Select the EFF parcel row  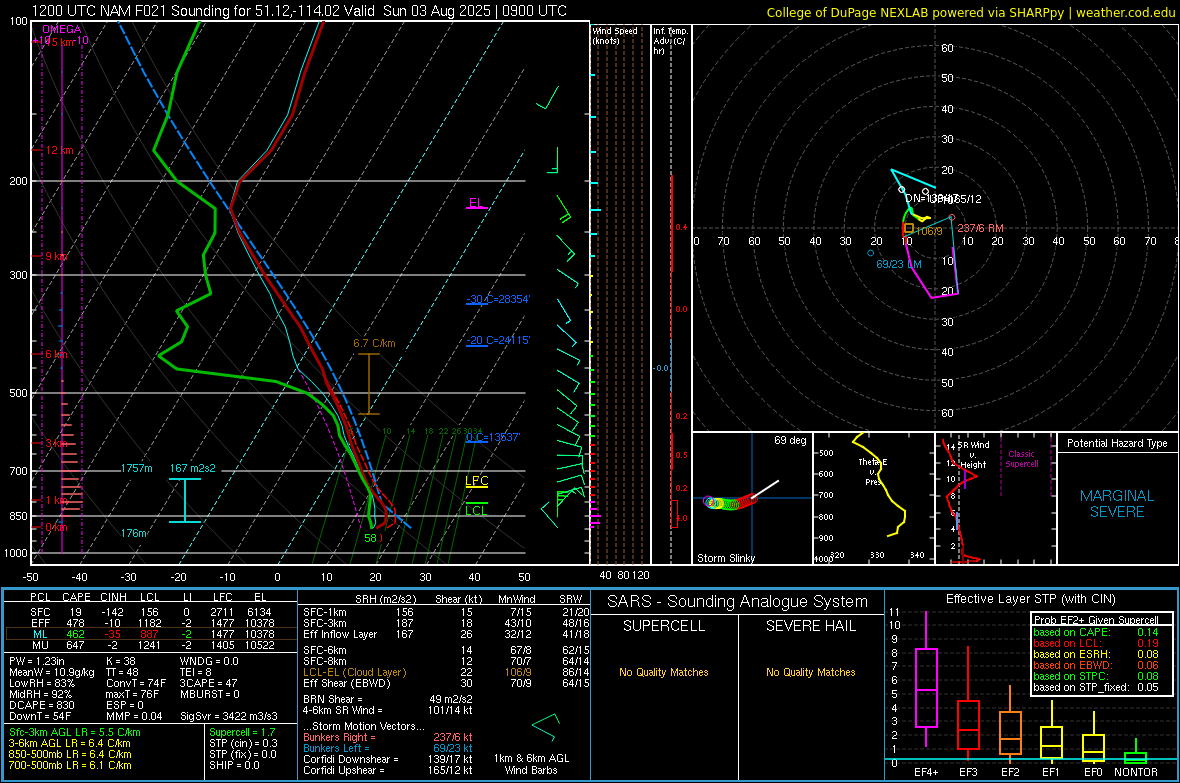[150, 623]
